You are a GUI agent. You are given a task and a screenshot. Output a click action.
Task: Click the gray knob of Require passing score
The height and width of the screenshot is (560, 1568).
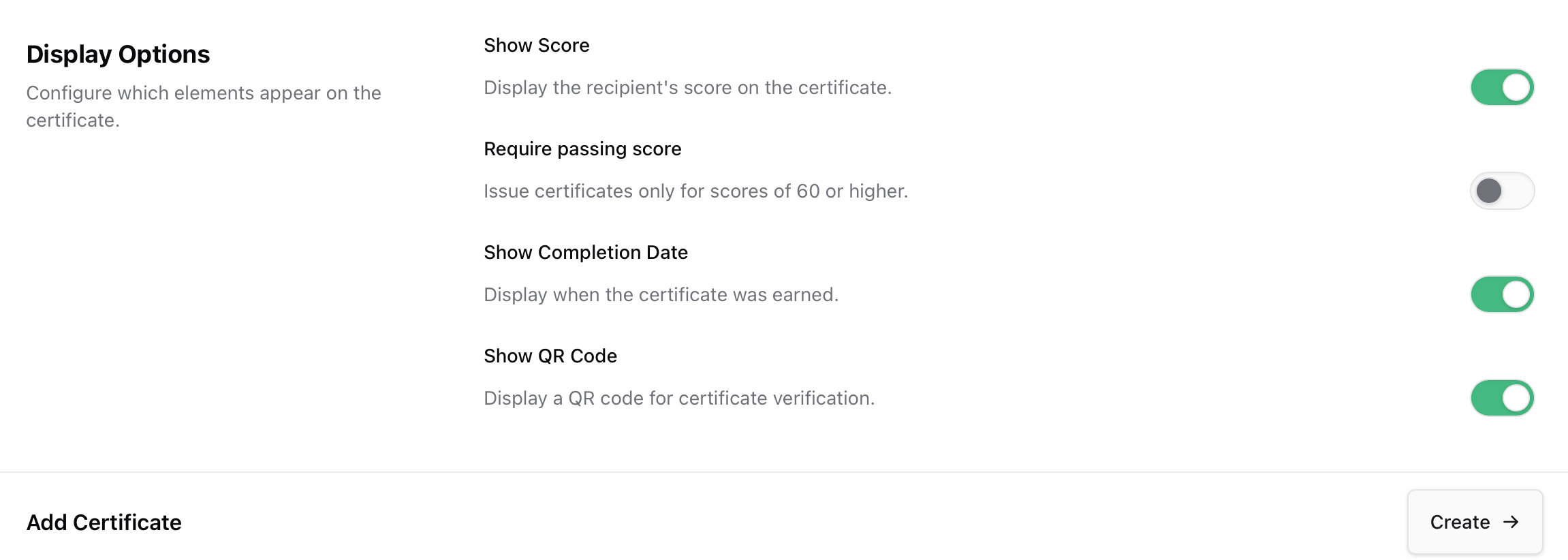(1489, 191)
